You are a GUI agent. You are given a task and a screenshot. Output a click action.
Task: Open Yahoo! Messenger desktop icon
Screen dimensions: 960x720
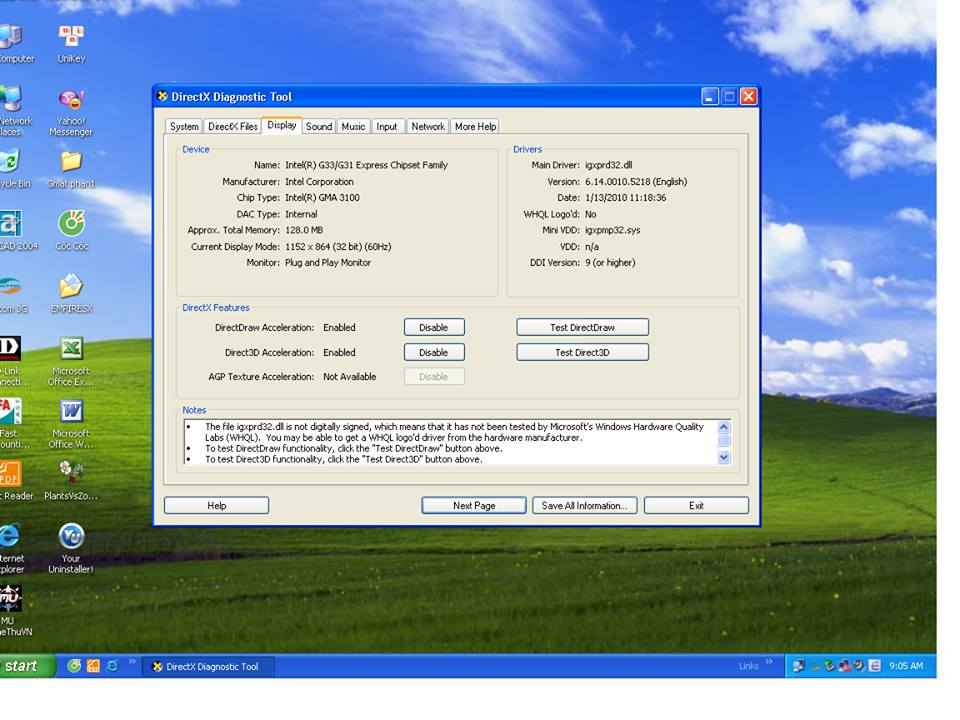click(71, 112)
